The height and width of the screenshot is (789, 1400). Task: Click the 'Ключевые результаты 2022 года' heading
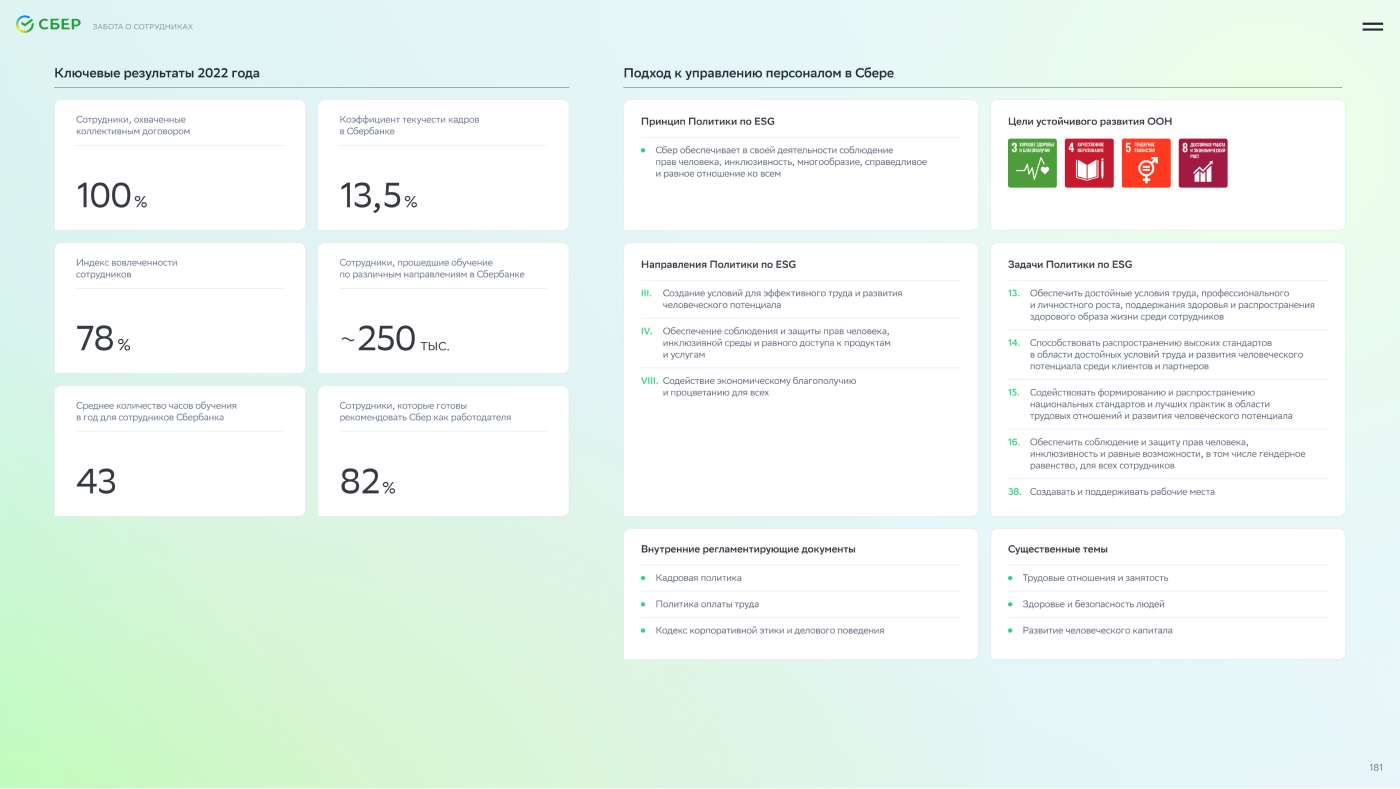click(x=157, y=73)
